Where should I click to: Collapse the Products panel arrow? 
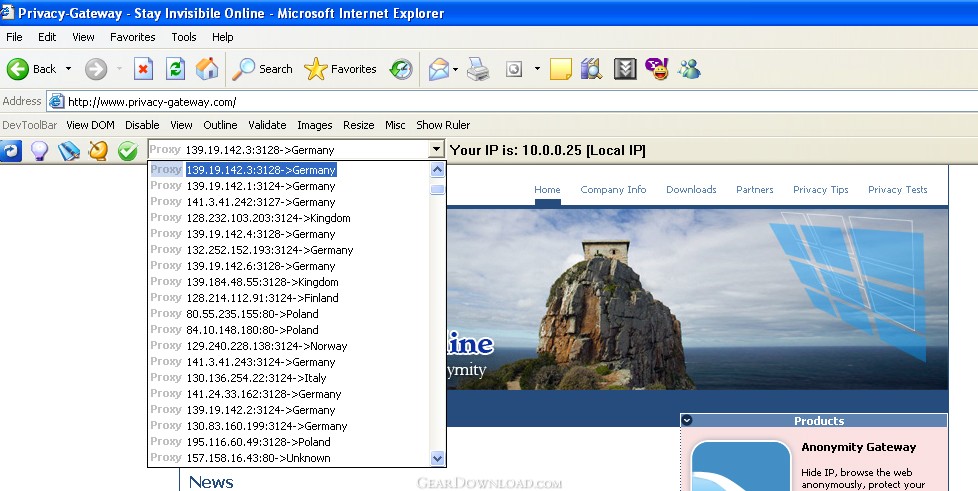click(687, 421)
